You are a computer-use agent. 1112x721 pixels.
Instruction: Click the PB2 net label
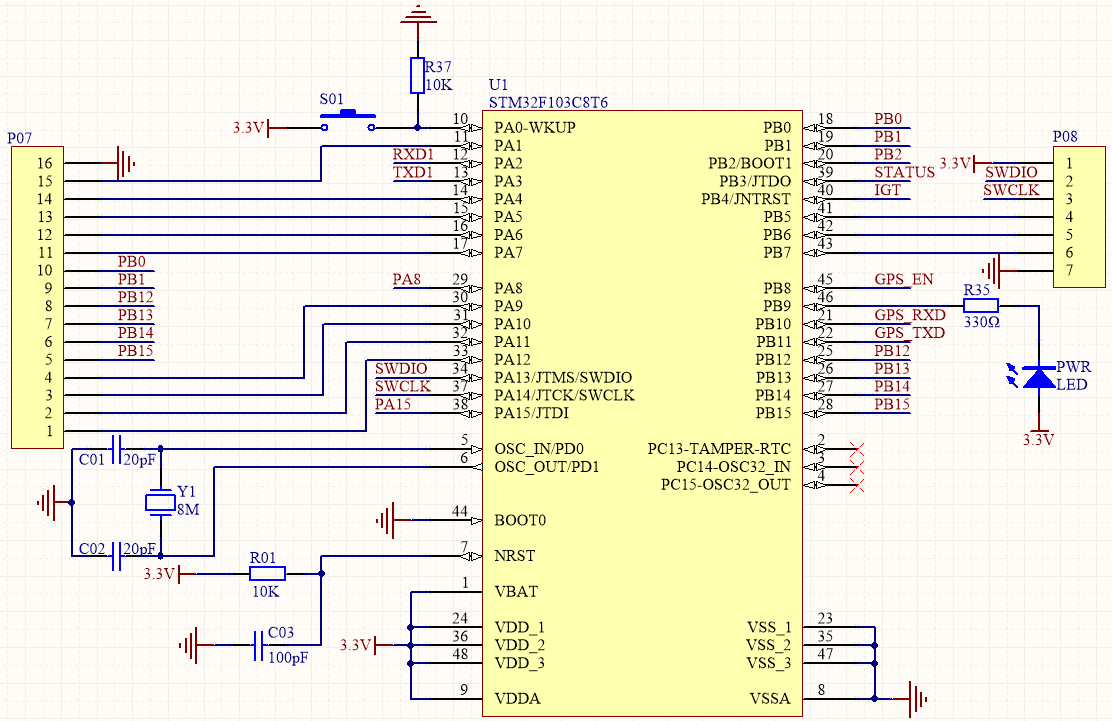tap(888, 155)
